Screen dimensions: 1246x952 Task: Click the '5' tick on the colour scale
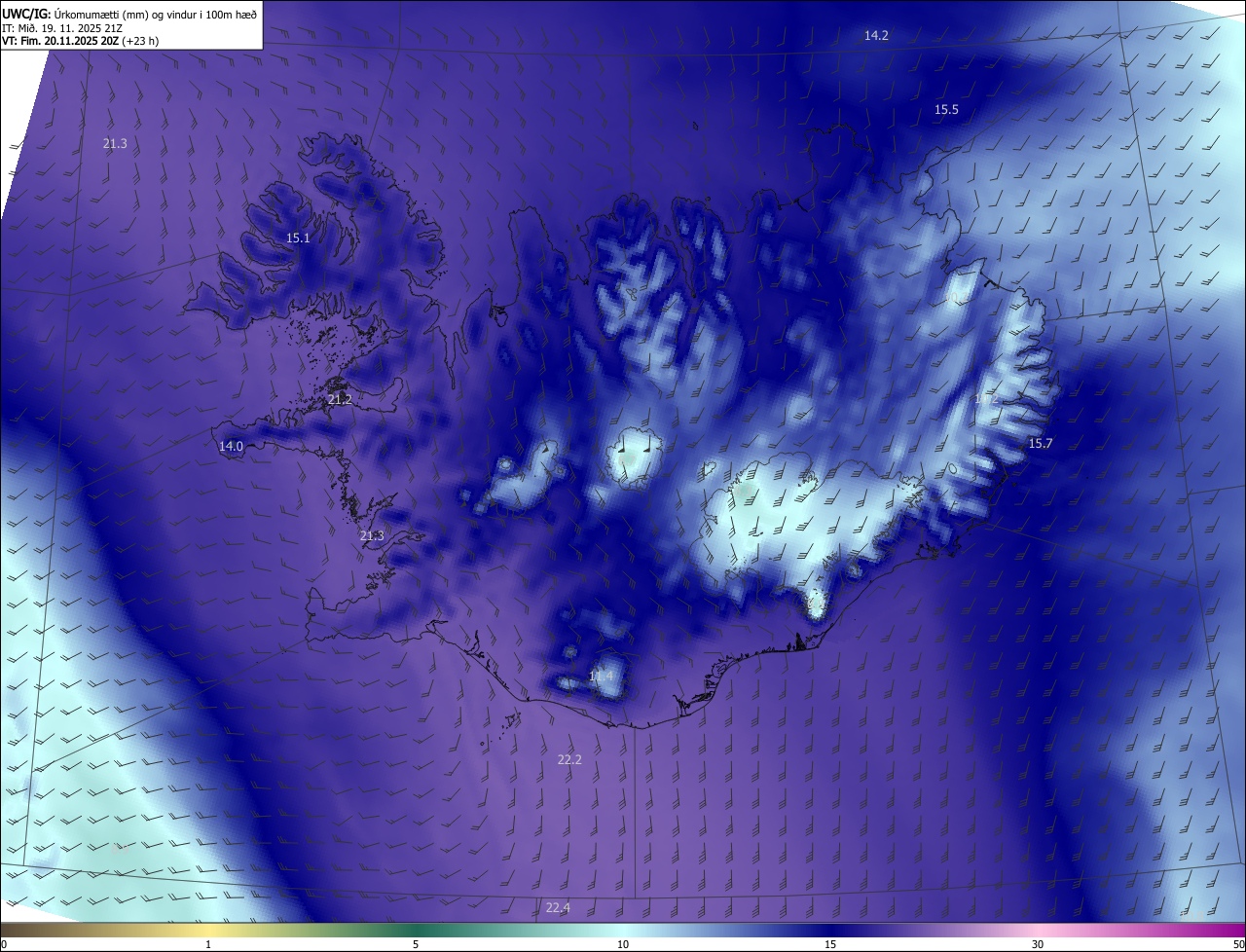[x=416, y=945]
